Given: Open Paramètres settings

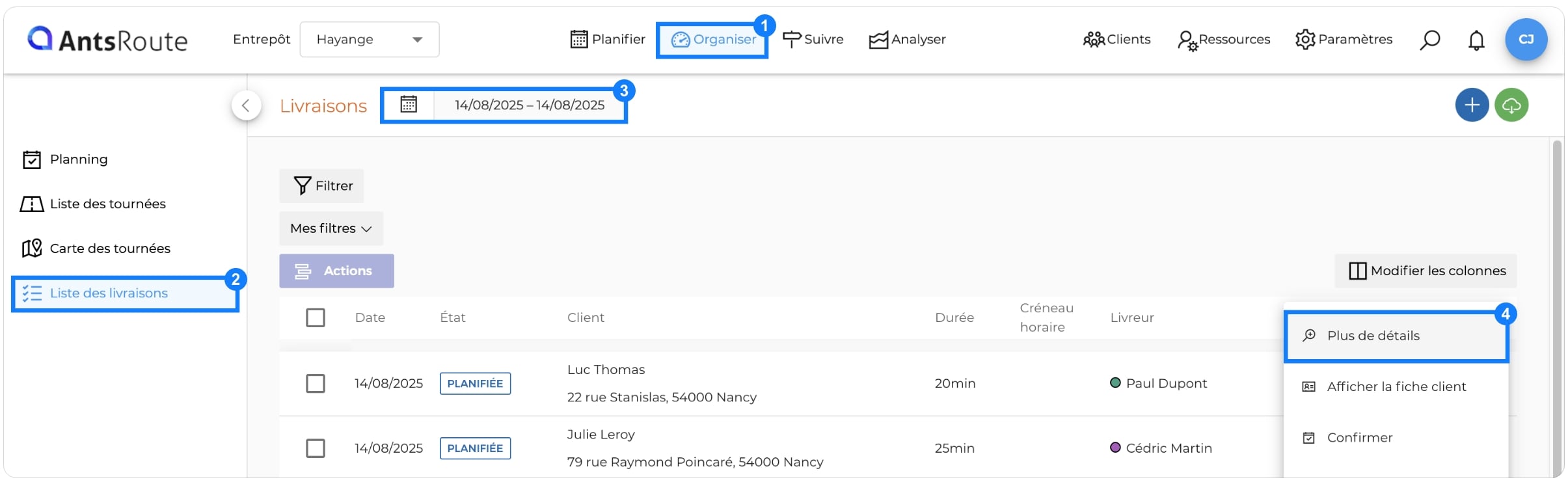Looking at the screenshot, I should coord(1344,40).
